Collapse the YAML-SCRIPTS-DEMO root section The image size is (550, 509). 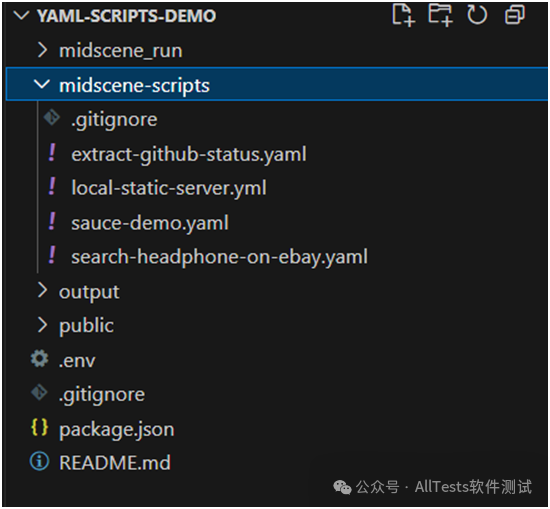click(21, 15)
